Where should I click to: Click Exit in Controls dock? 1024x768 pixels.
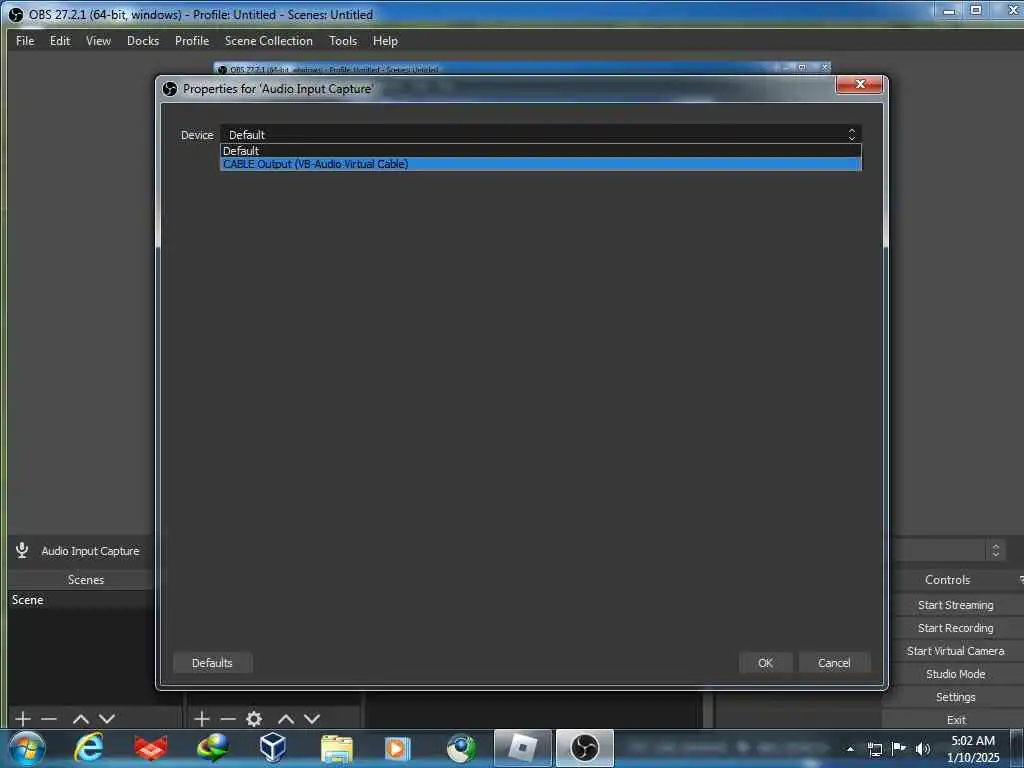(x=955, y=720)
